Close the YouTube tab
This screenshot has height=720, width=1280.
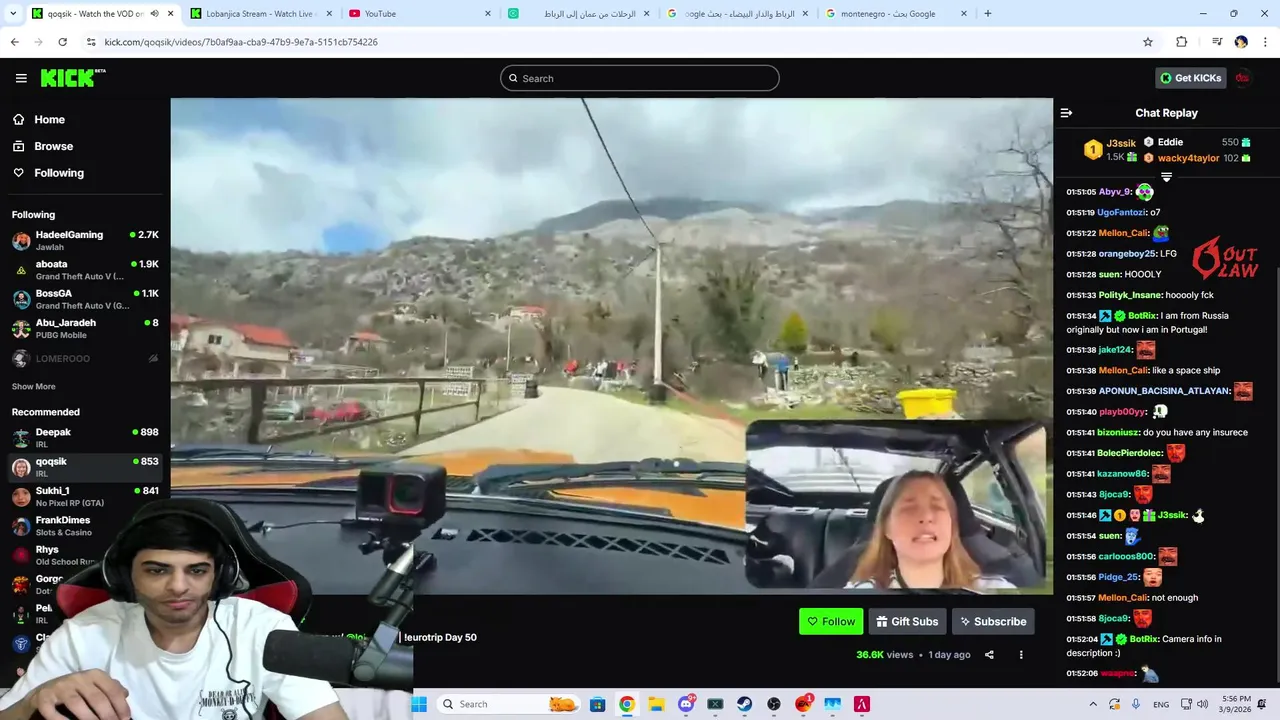coord(488,14)
